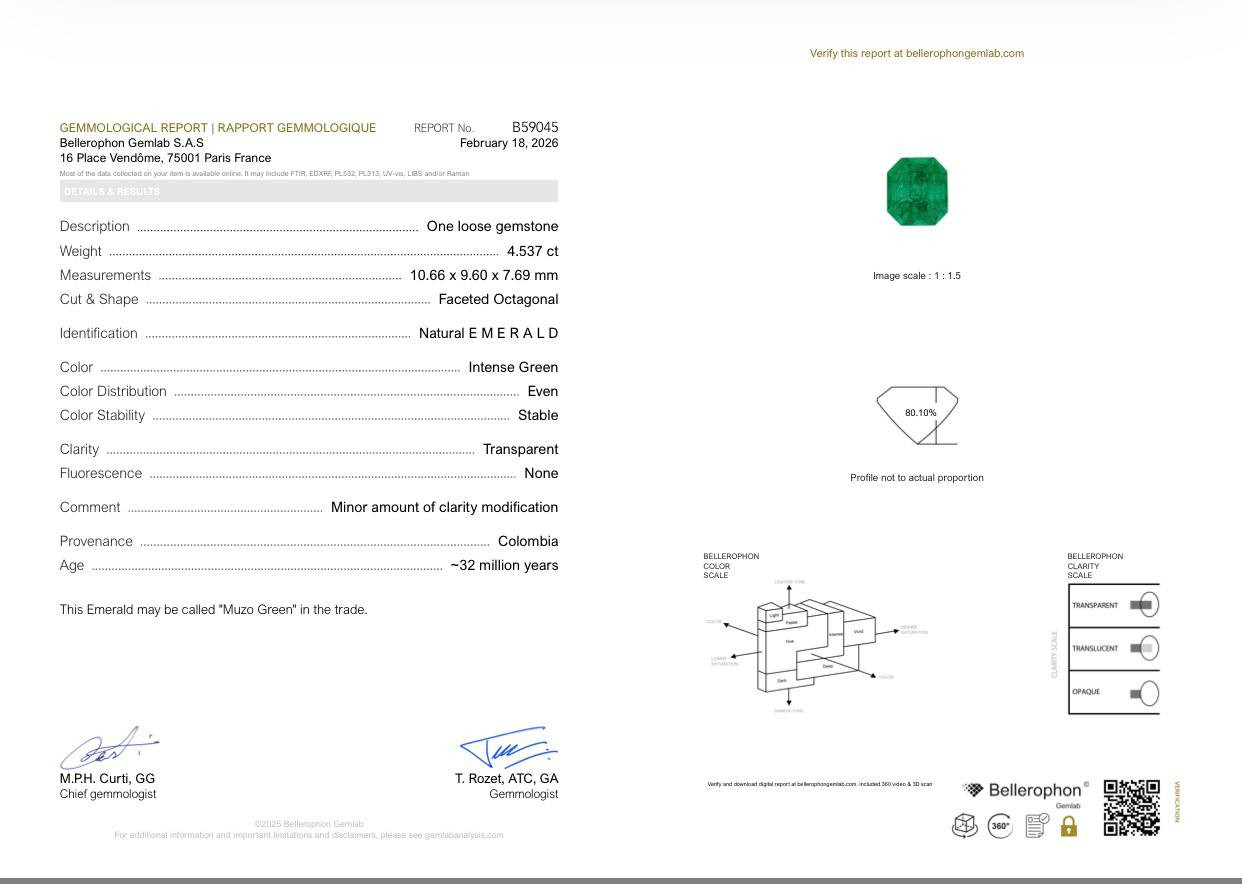Expand the DETAILS & RESULTS section header
1242x884 pixels.
310,191
